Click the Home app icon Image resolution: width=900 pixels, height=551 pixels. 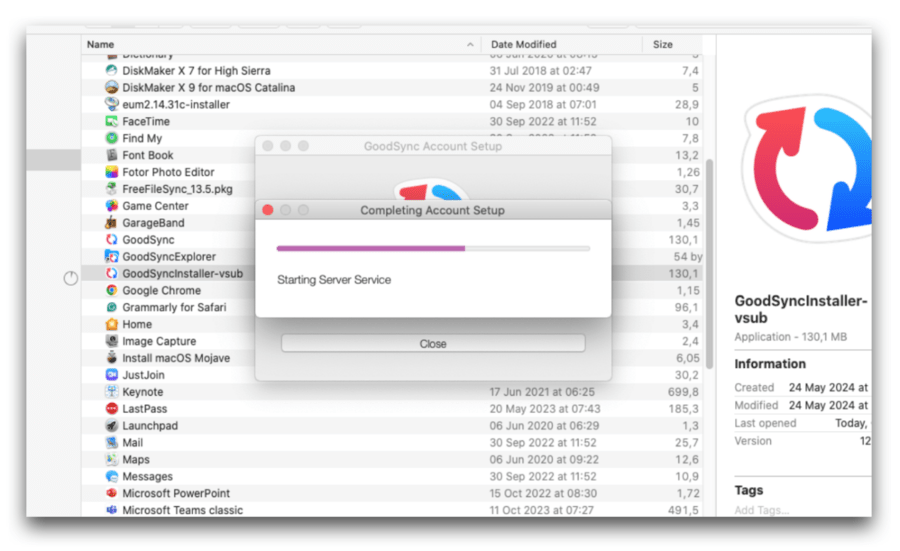(x=111, y=324)
